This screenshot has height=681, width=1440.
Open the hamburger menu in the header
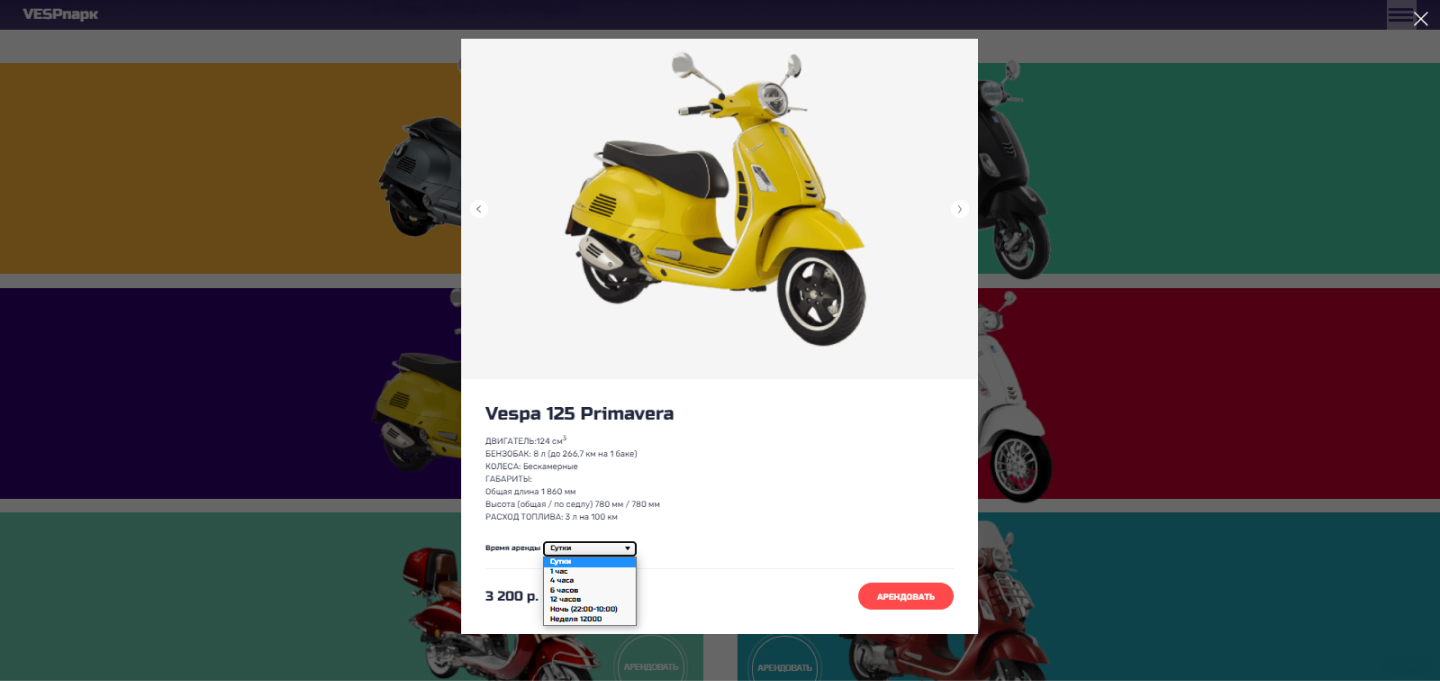1400,15
